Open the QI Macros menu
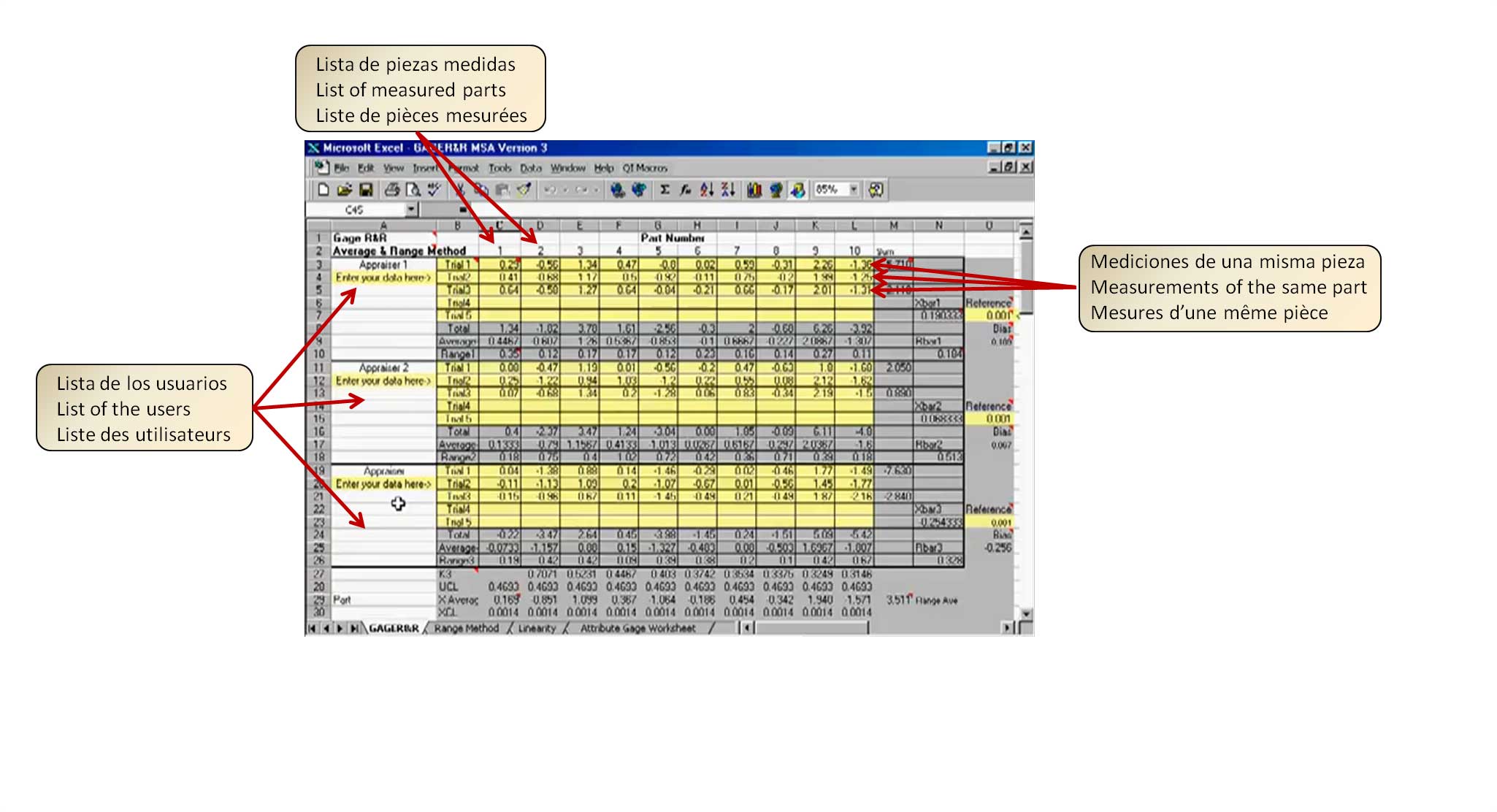 (x=645, y=168)
